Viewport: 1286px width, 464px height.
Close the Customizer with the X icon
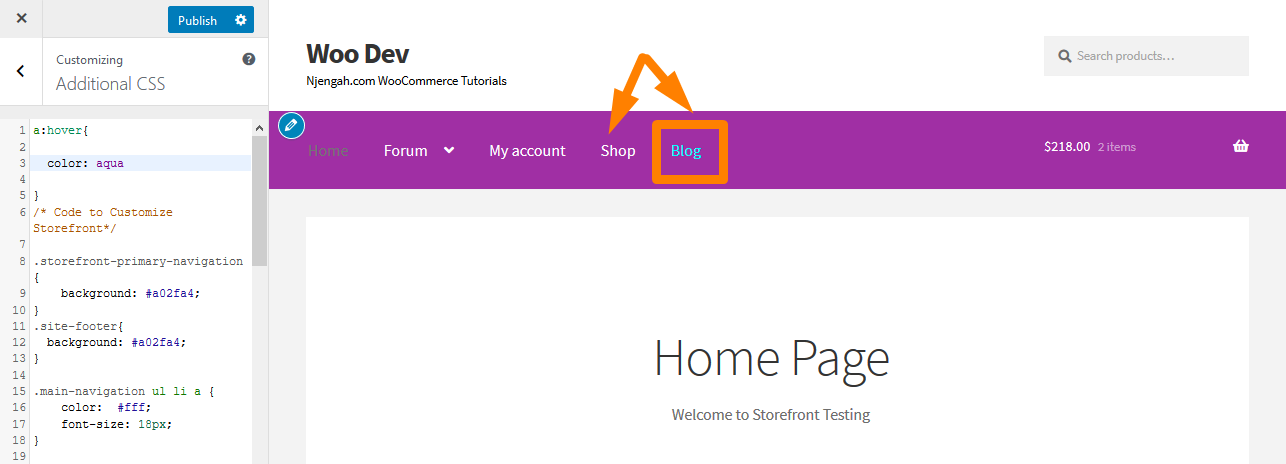point(22,19)
